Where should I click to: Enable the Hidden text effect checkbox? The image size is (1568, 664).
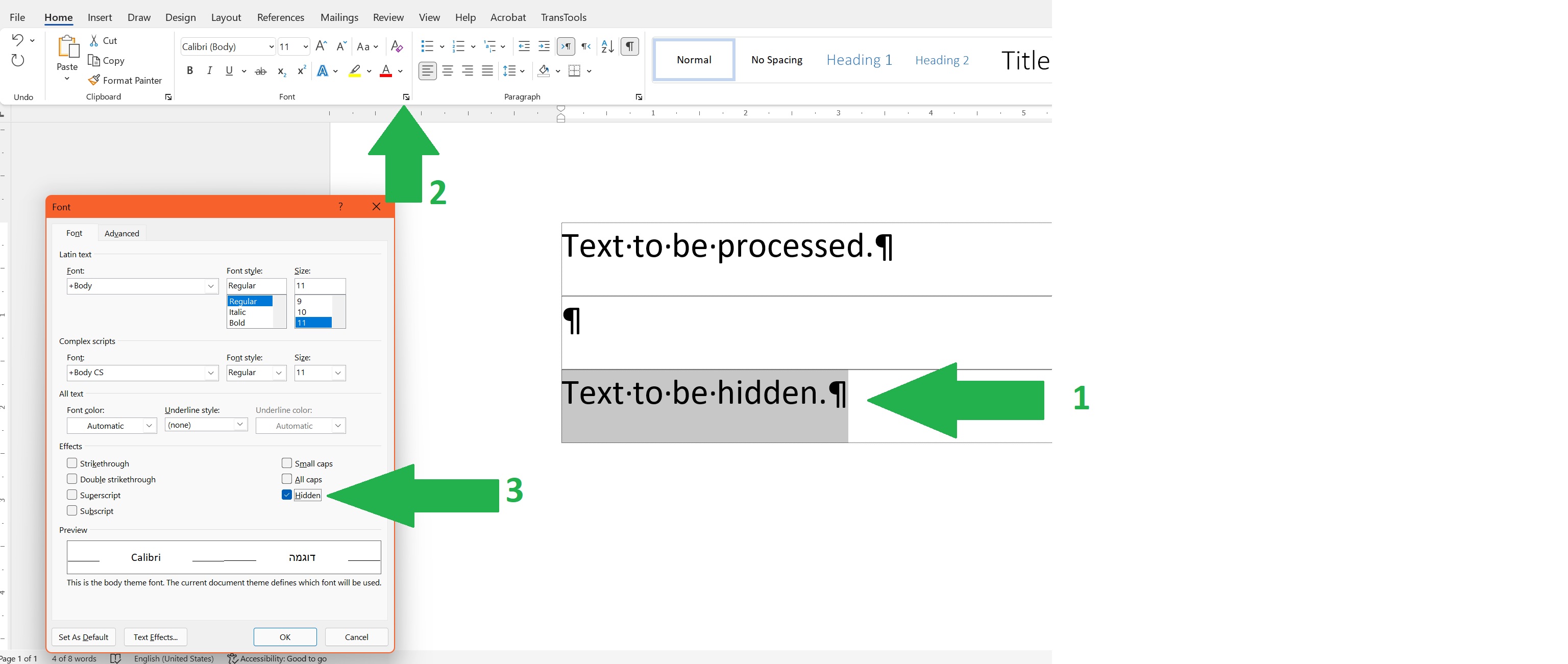click(285, 494)
